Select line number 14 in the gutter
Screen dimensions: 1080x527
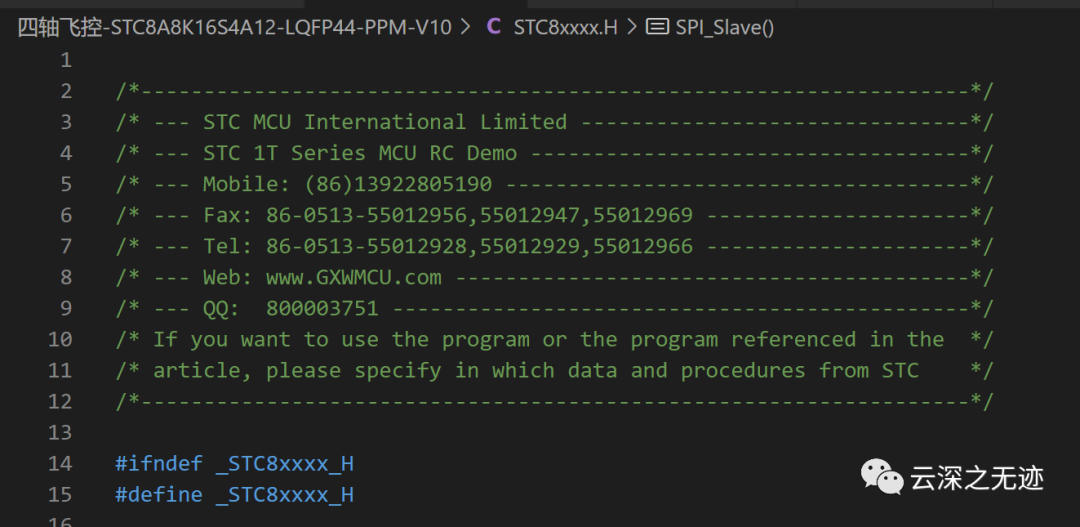(x=60, y=463)
